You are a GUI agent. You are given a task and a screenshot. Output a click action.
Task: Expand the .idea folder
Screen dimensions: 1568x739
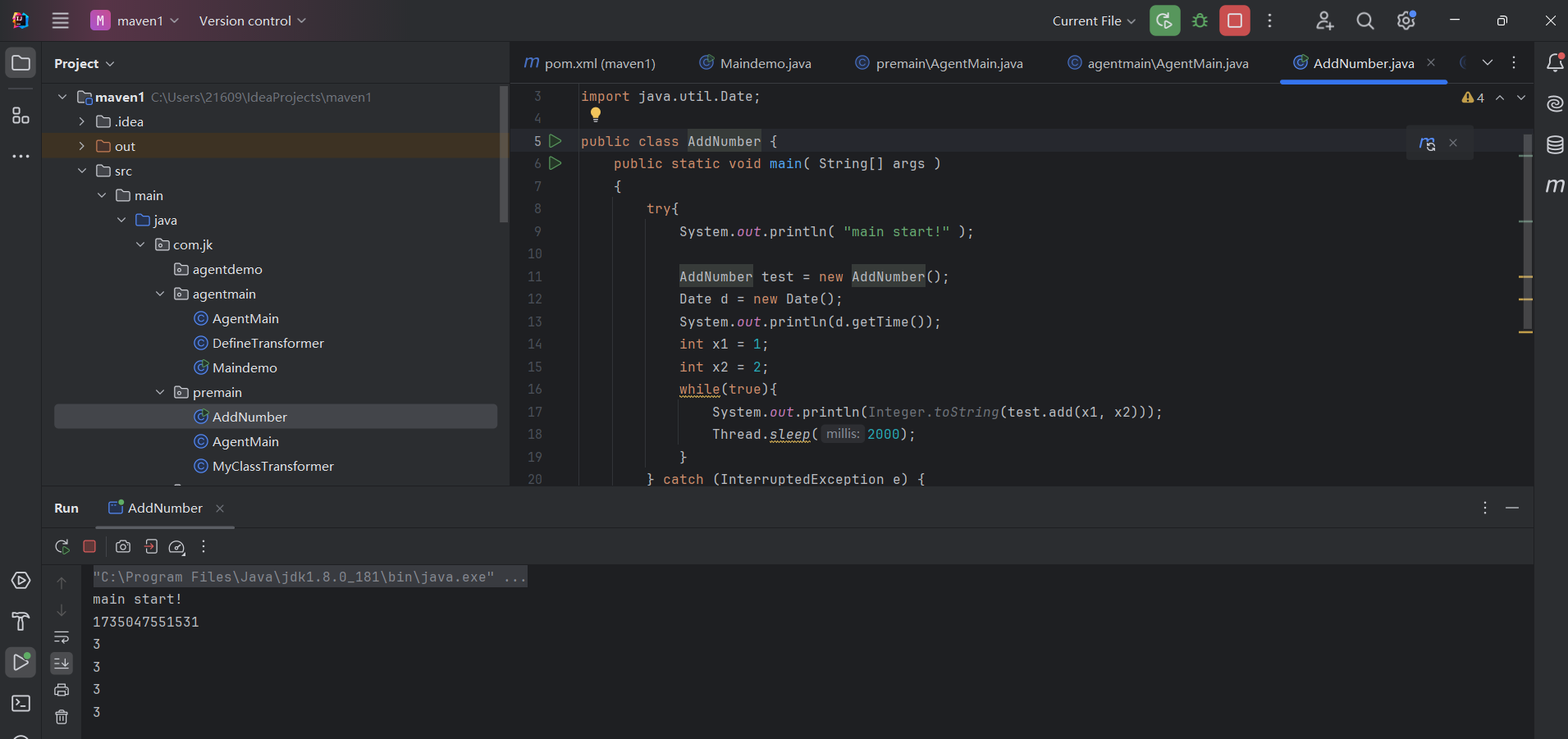click(x=82, y=121)
